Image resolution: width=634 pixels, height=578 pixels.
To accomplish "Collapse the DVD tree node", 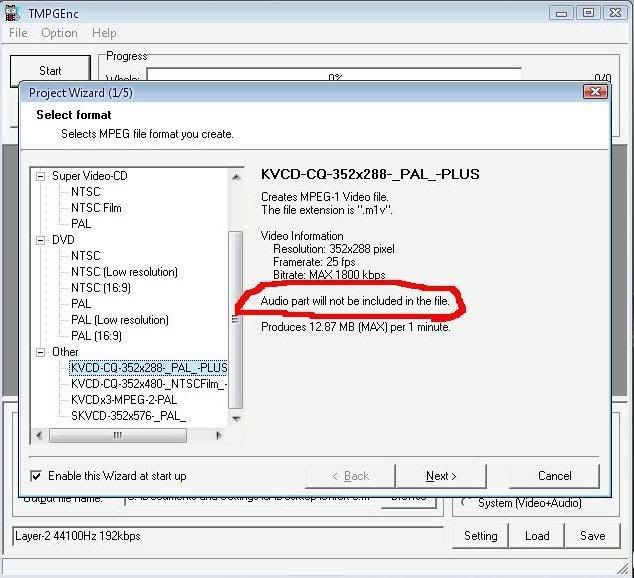I will coord(40,240).
